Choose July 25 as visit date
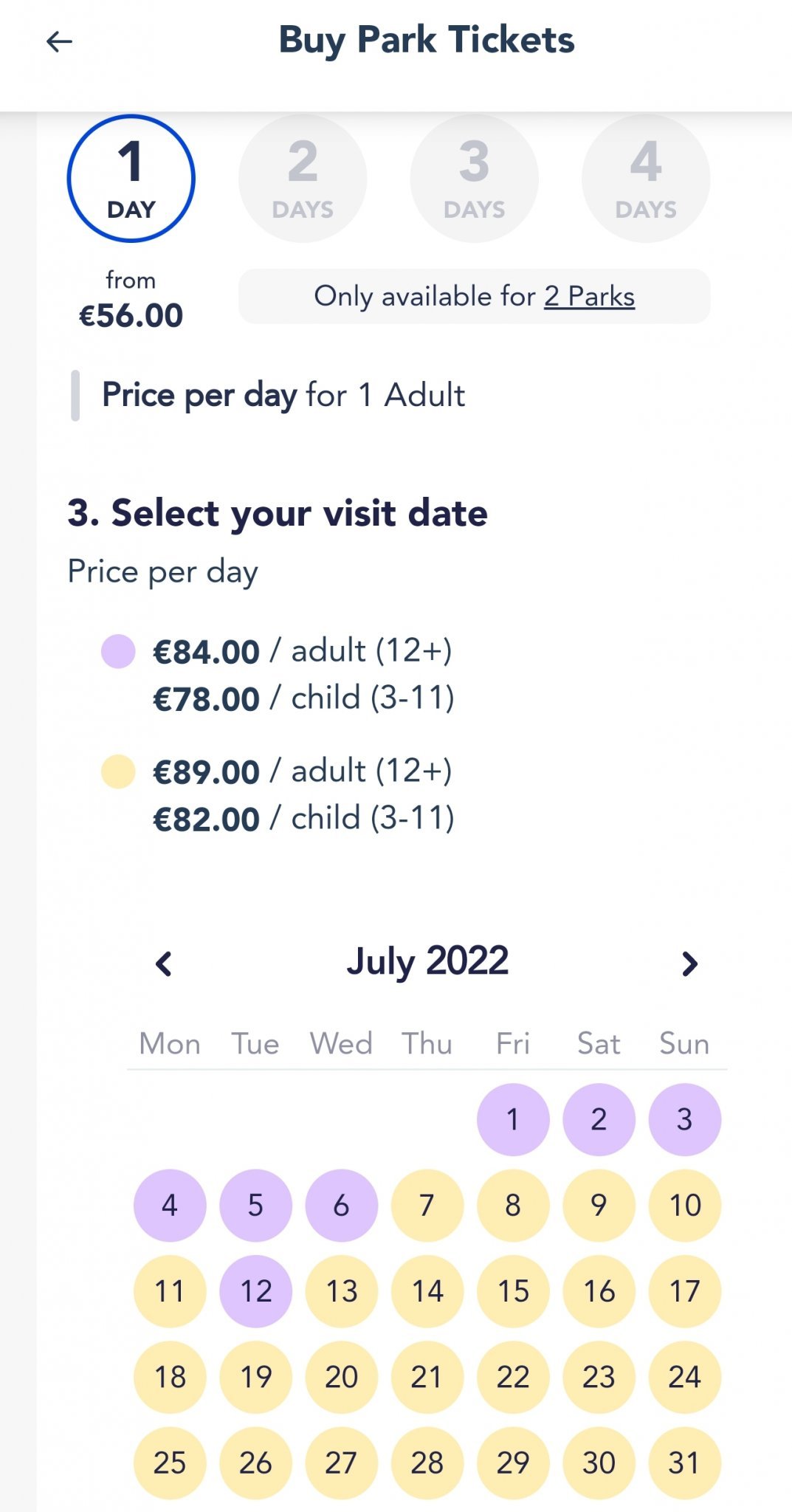Screen dimensions: 792x1512 tap(170, 1463)
